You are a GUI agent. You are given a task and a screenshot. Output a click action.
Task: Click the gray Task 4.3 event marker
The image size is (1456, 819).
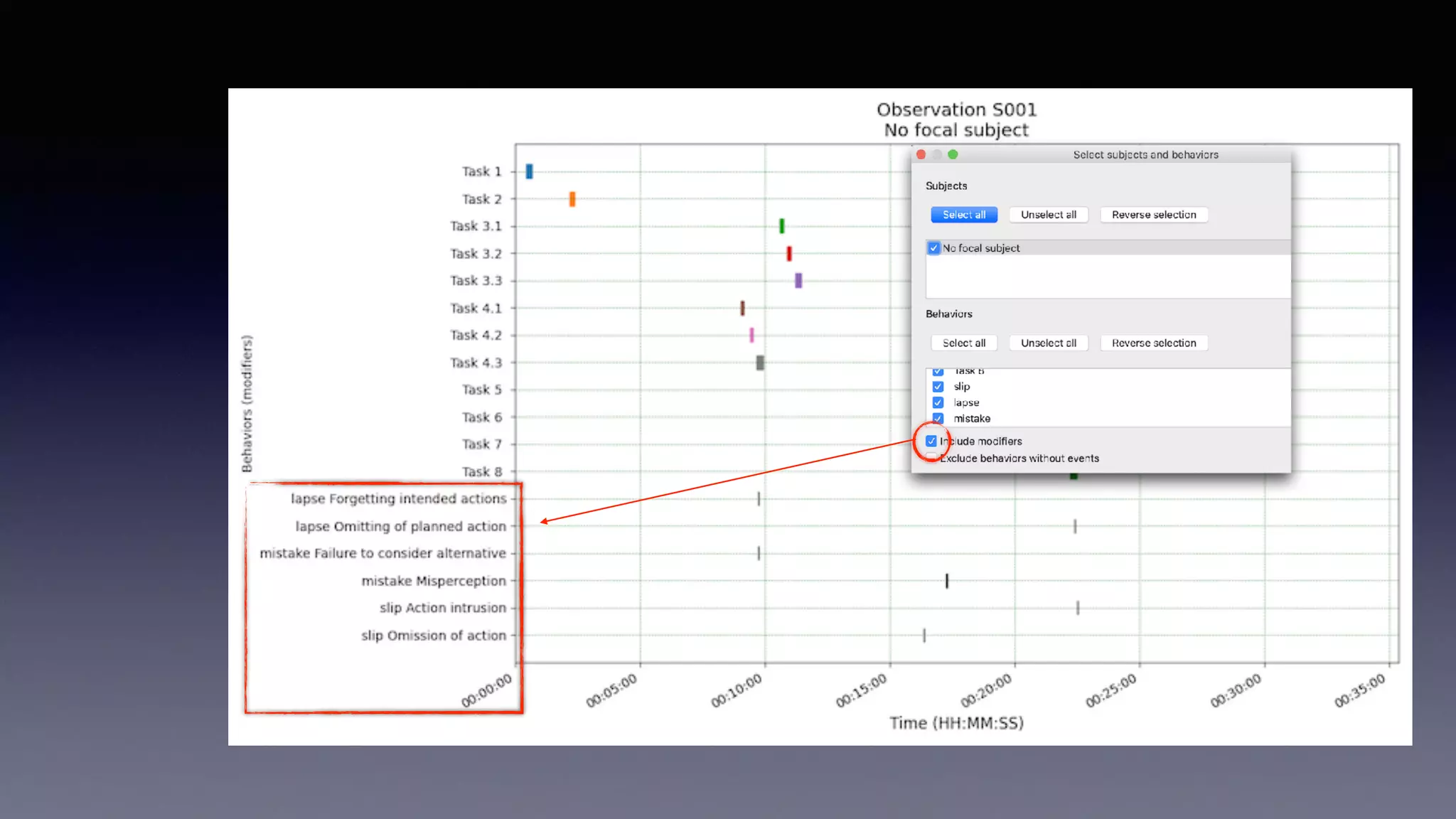pyautogui.click(x=760, y=363)
